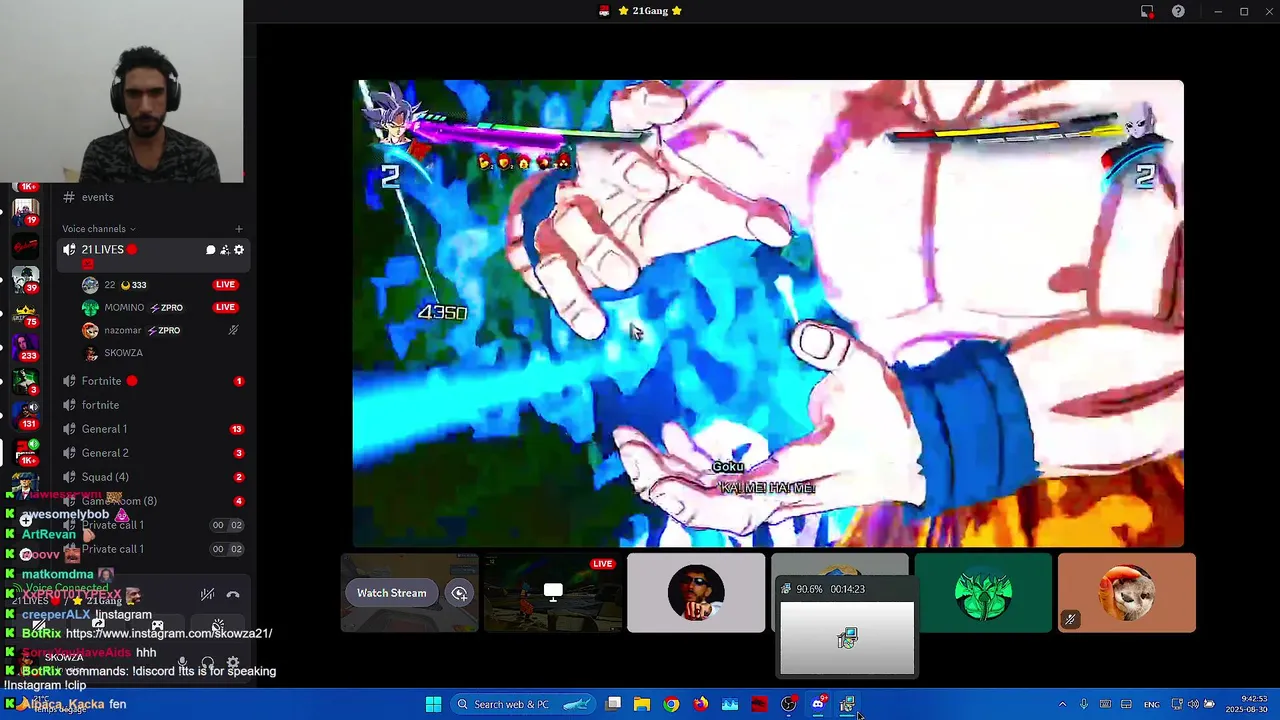The width and height of the screenshot is (1280, 720).
Task: Open the ENG language selector
Action: pos(1152,704)
